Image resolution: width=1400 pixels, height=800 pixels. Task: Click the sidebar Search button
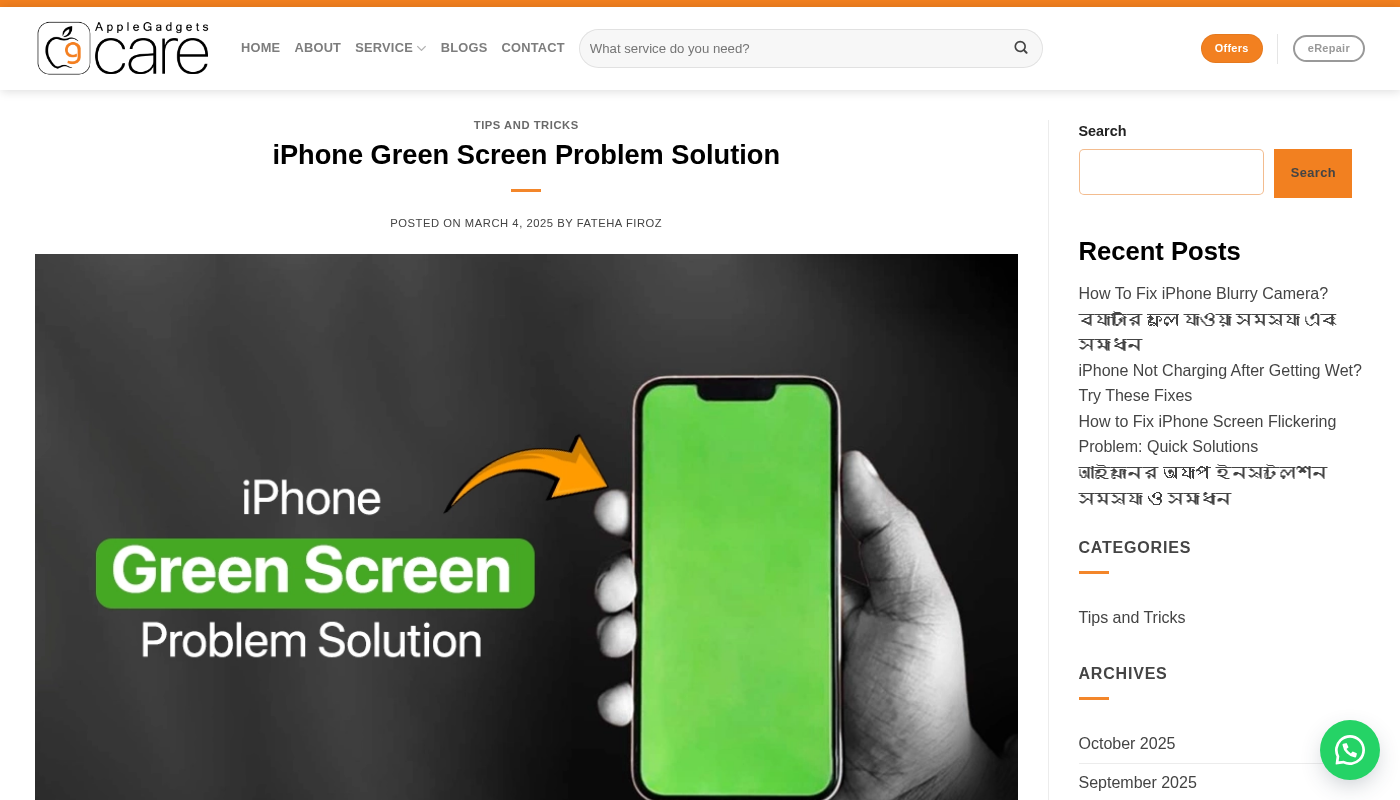[x=1313, y=173]
